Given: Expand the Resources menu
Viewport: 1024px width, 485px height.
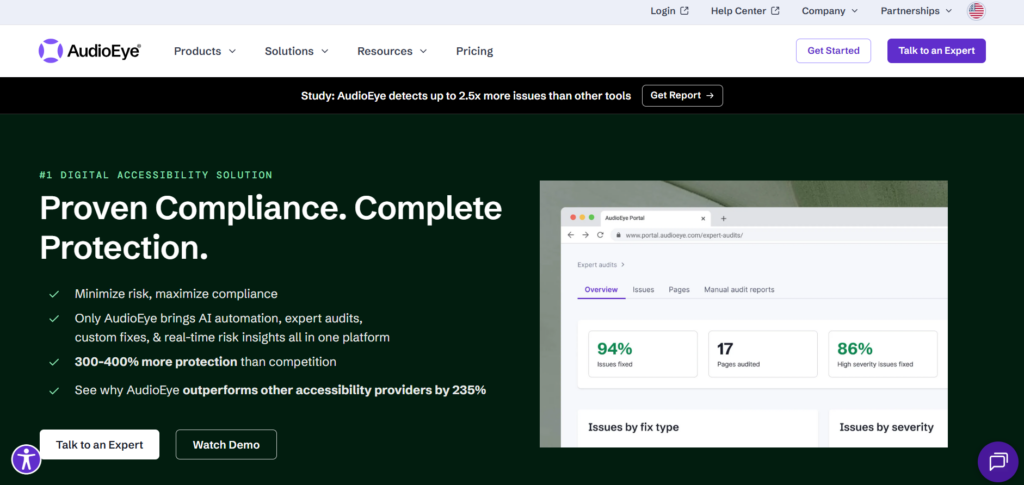Looking at the screenshot, I should pyautogui.click(x=392, y=51).
